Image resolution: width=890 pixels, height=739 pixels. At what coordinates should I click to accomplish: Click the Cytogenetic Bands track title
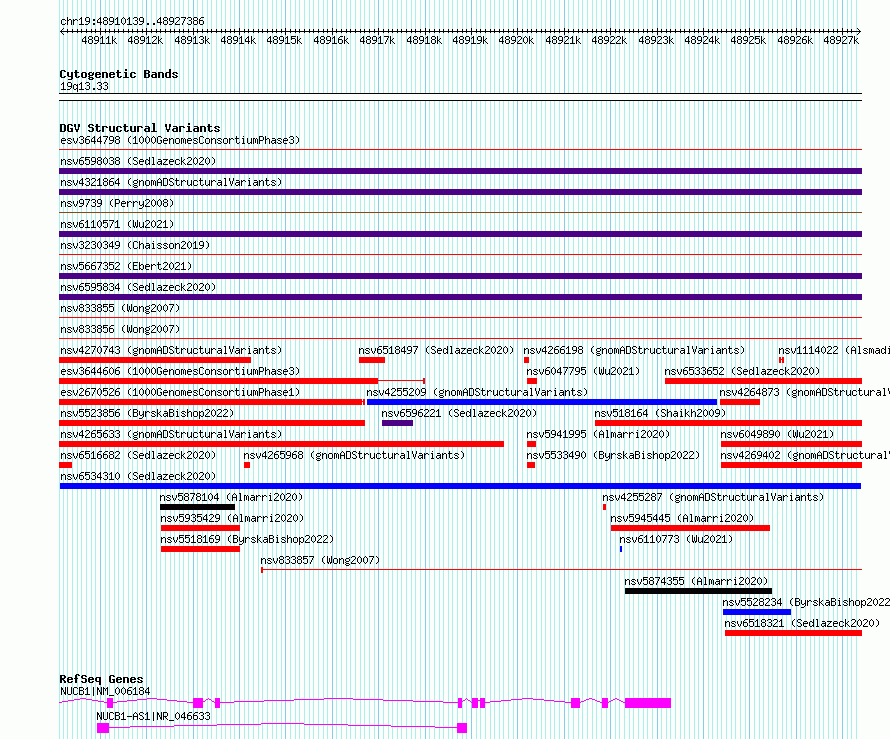coord(119,74)
